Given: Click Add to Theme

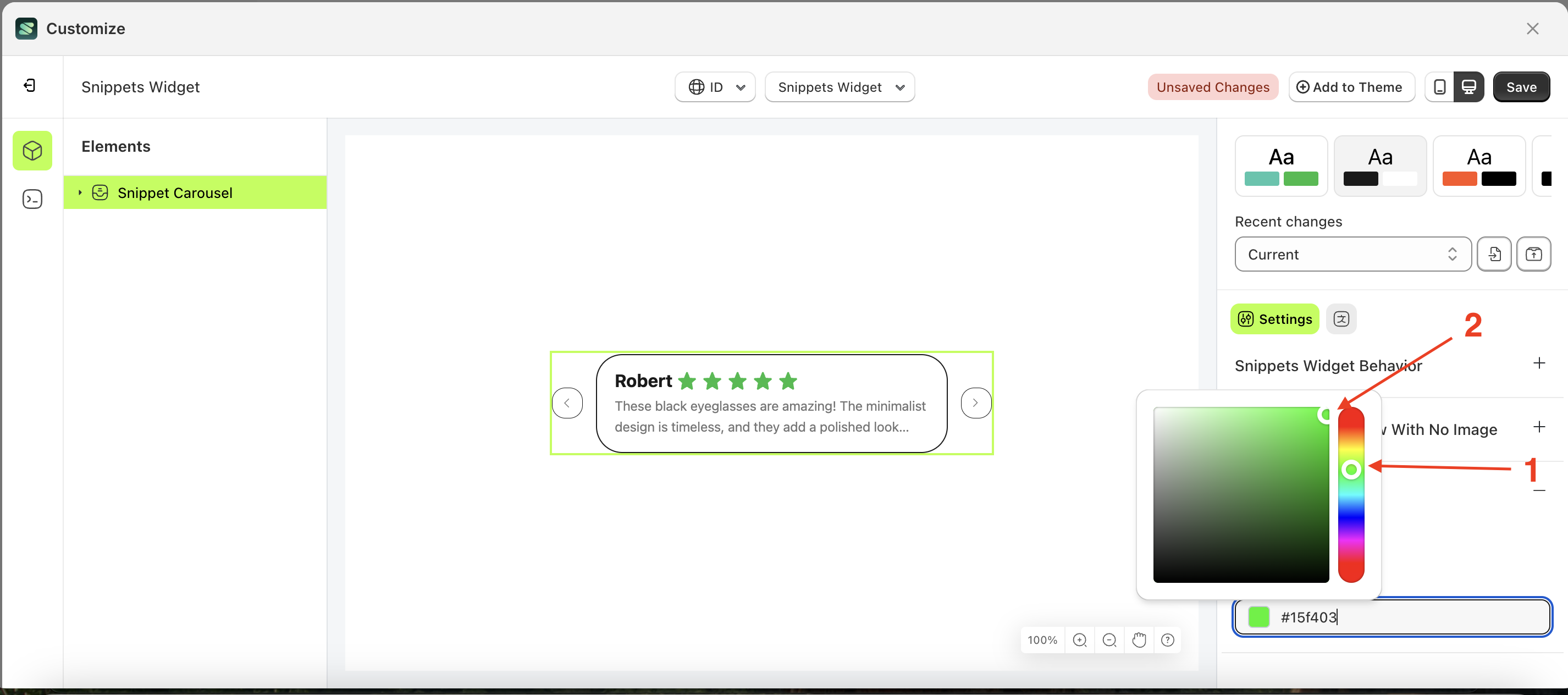Looking at the screenshot, I should pyautogui.click(x=1351, y=86).
